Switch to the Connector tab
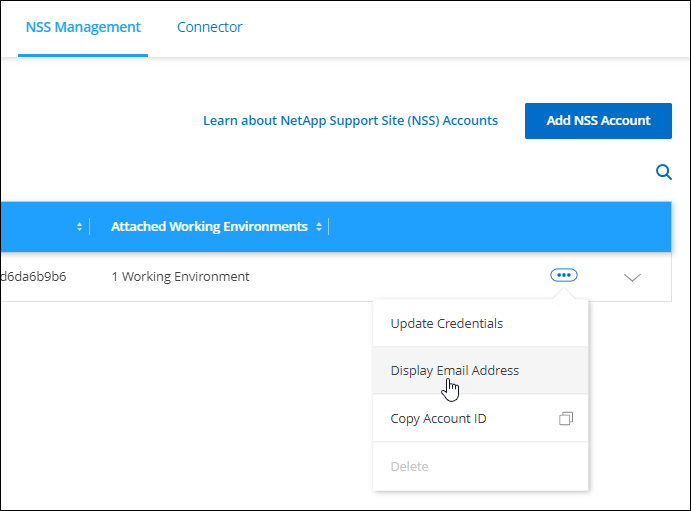 click(x=209, y=27)
